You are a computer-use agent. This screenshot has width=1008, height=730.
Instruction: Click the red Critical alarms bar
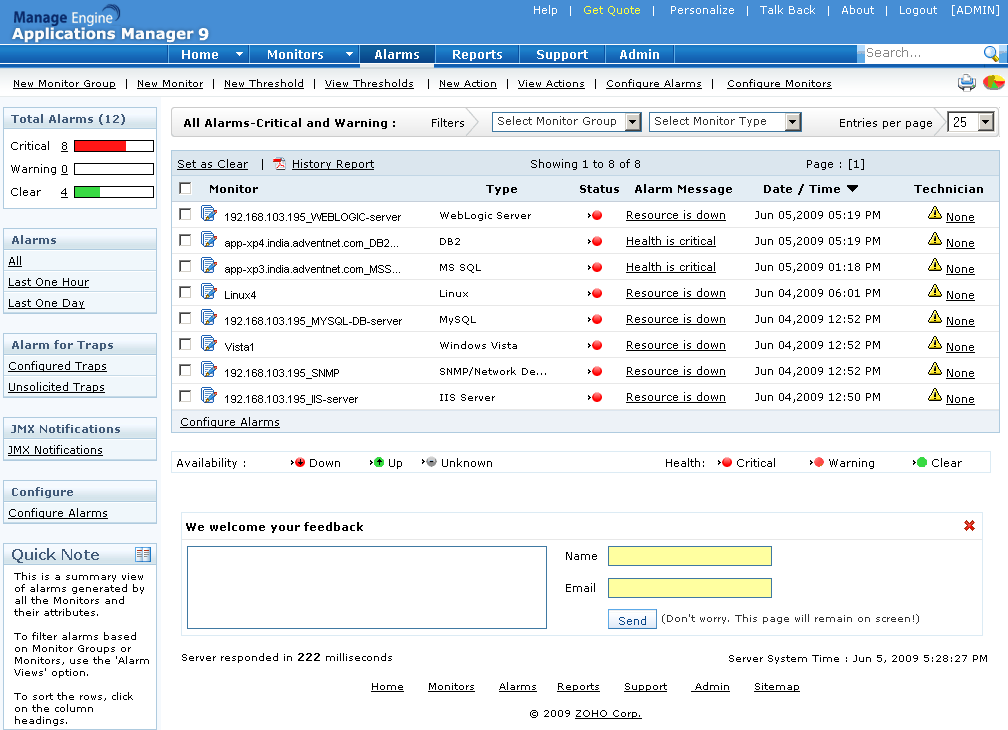pyautogui.click(x=100, y=146)
